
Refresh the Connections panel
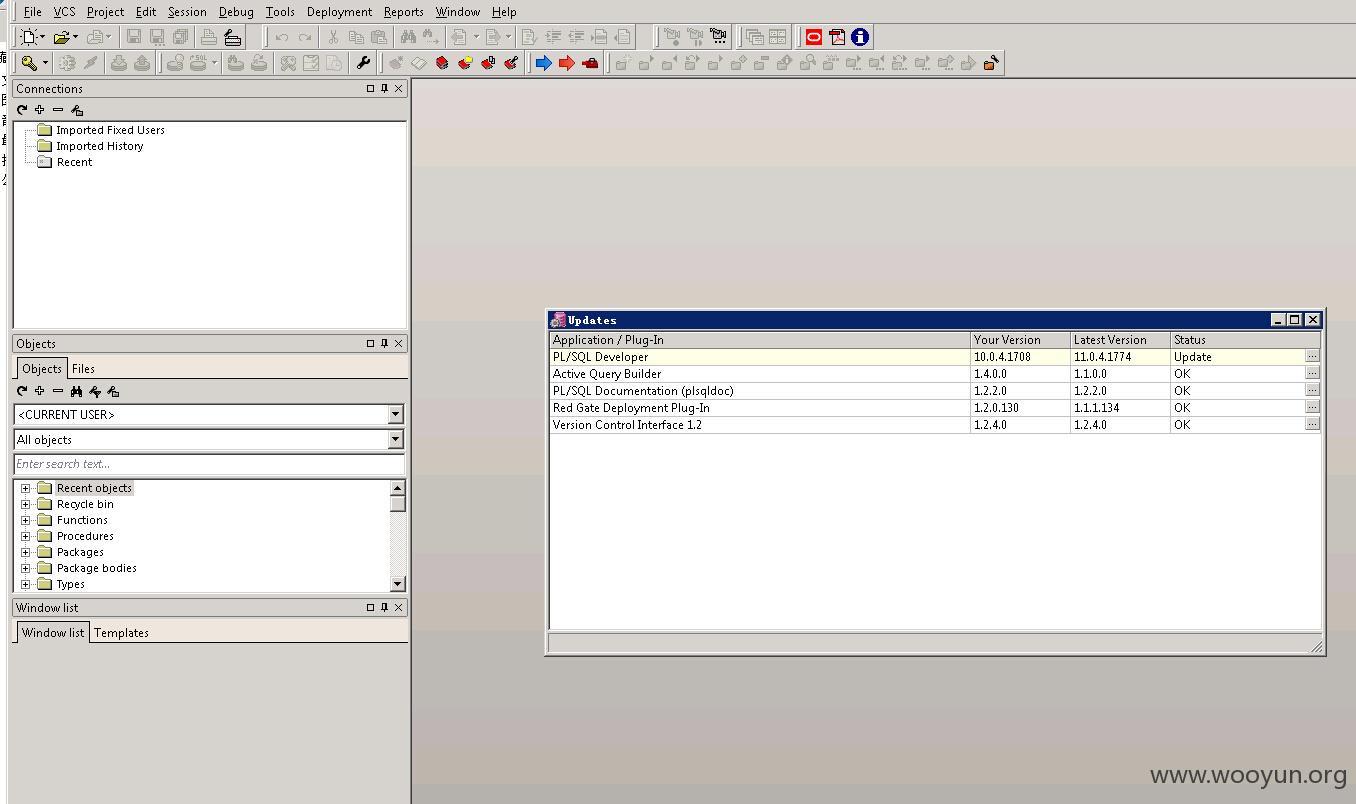[x=22, y=110]
